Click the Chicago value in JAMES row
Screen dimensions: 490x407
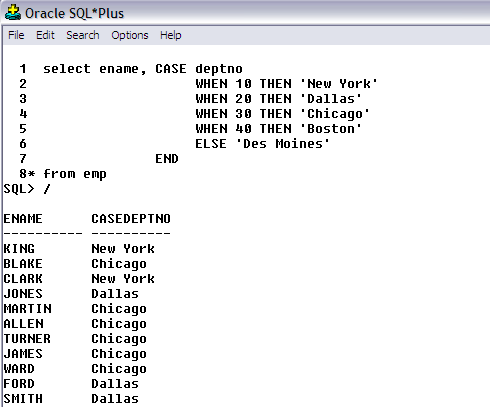pyautogui.click(x=119, y=354)
